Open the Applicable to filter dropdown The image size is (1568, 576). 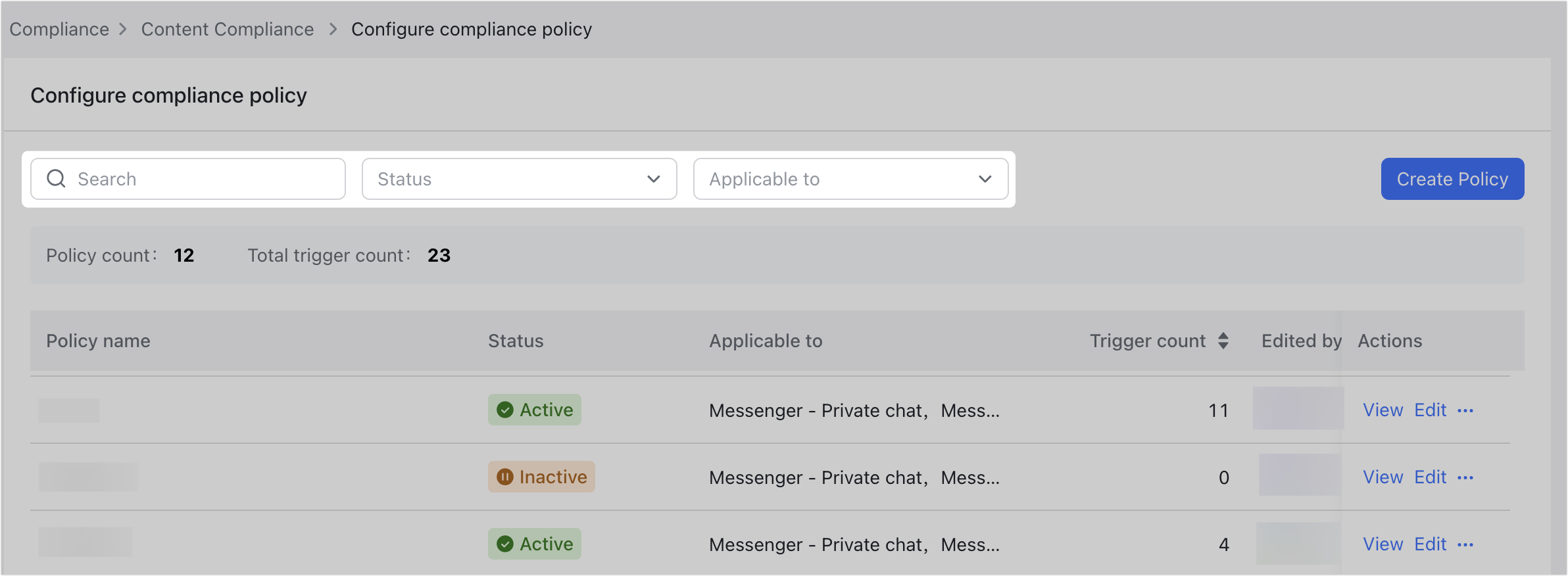coord(851,179)
